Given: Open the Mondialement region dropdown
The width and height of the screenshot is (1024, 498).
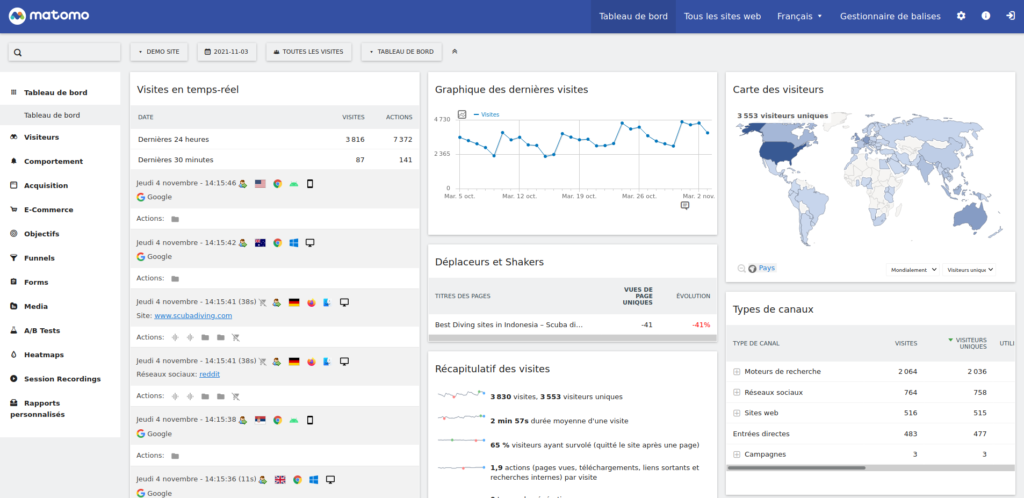Looking at the screenshot, I should pyautogui.click(x=912, y=269).
